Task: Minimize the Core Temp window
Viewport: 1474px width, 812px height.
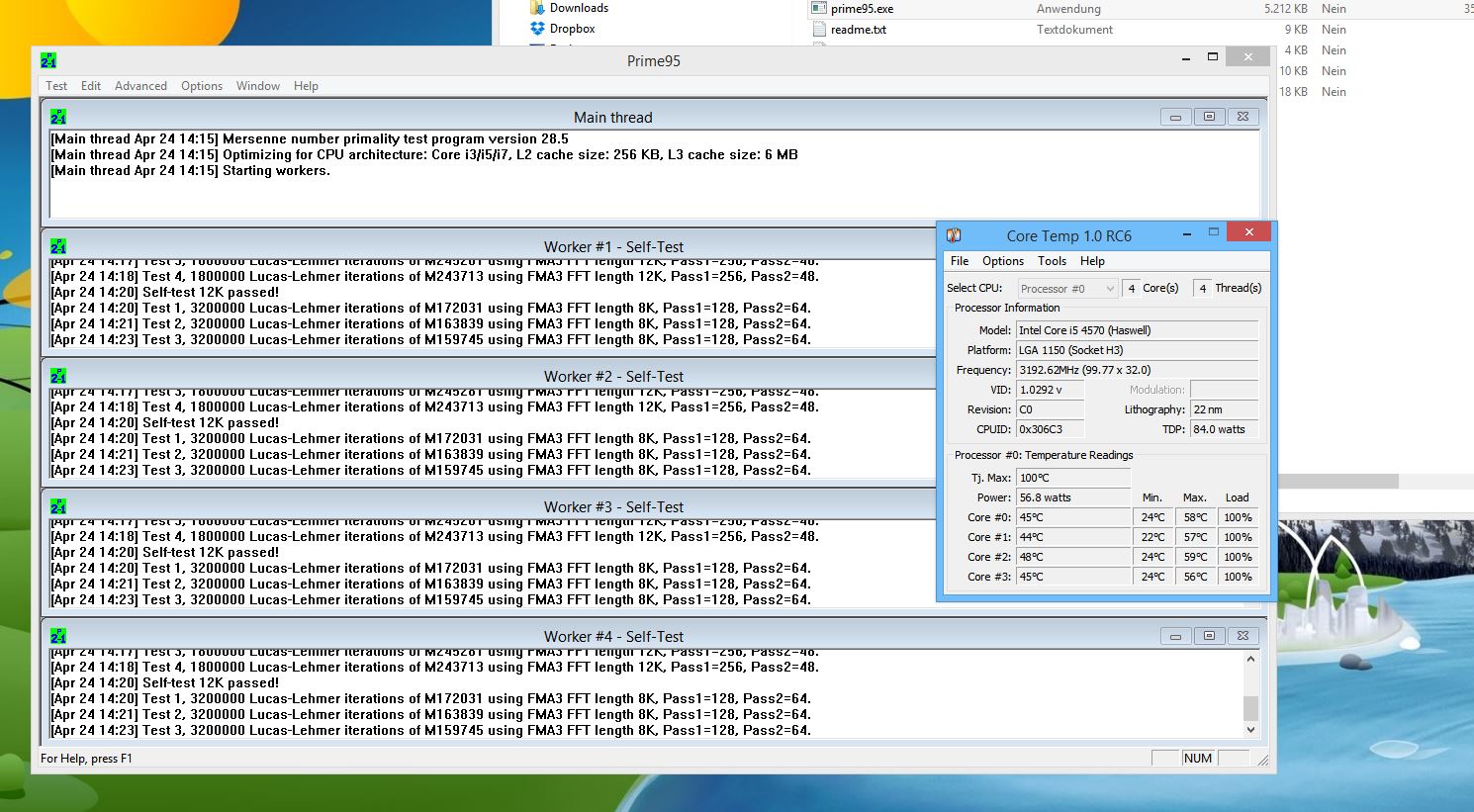Action: [x=1186, y=234]
